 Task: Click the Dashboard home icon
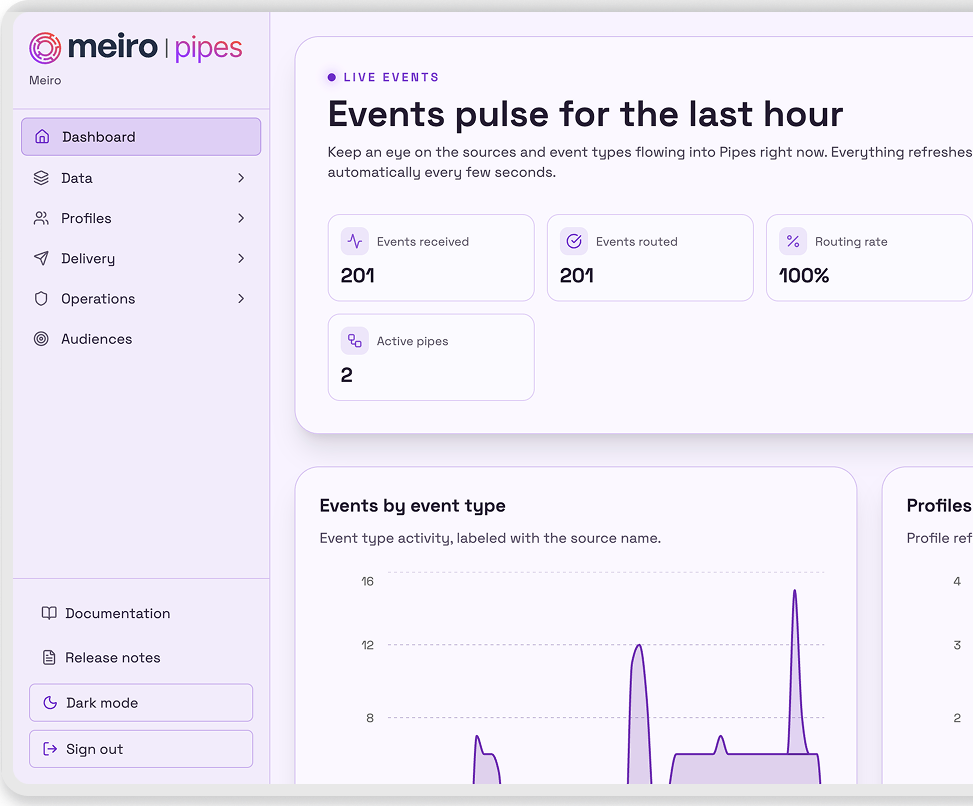pyautogui.click(x=42, y=137)
